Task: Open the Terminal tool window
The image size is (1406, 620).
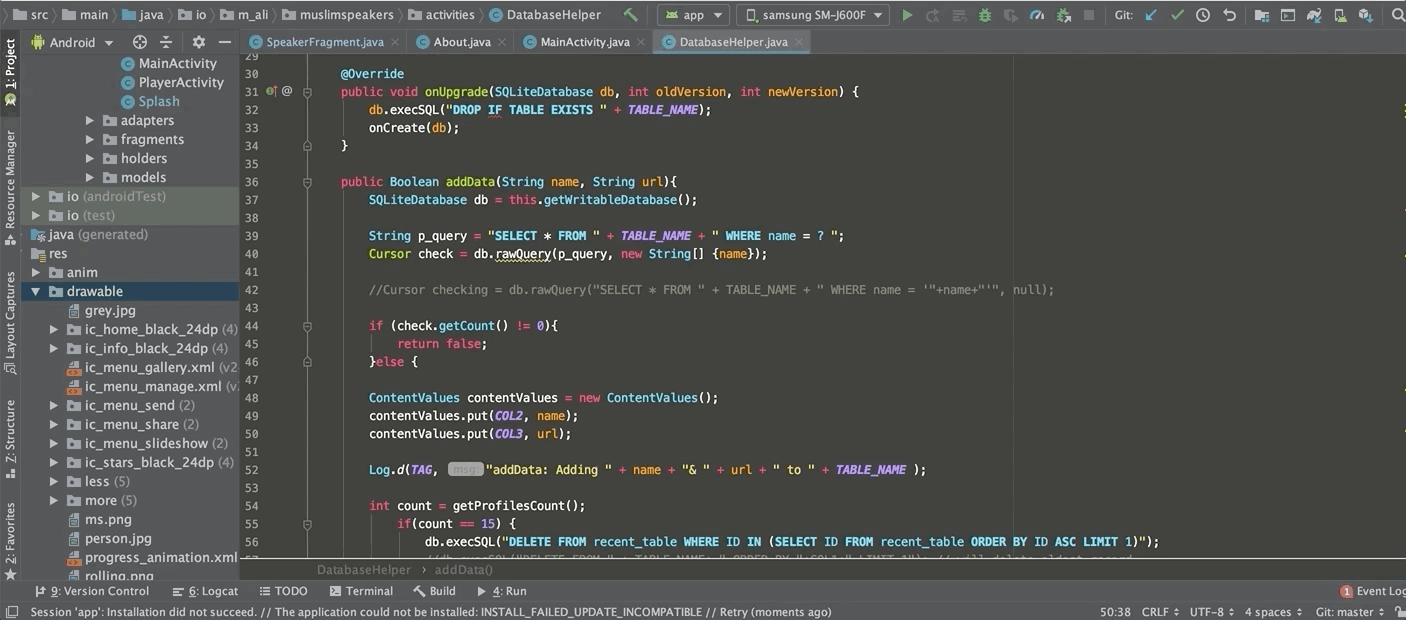Action: coord(360,591)
